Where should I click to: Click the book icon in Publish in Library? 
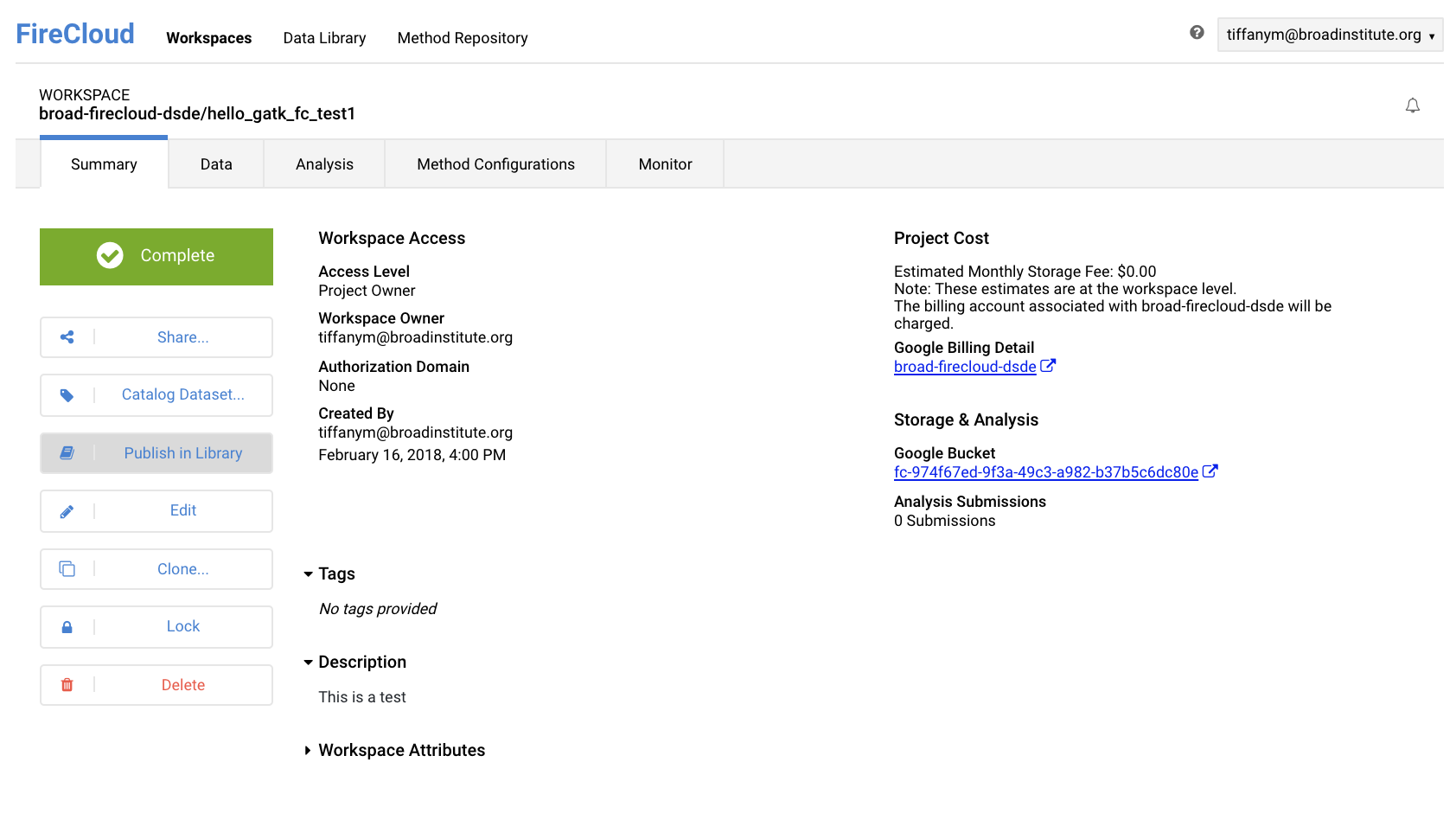pyautogui.click(x=67, y=453)
